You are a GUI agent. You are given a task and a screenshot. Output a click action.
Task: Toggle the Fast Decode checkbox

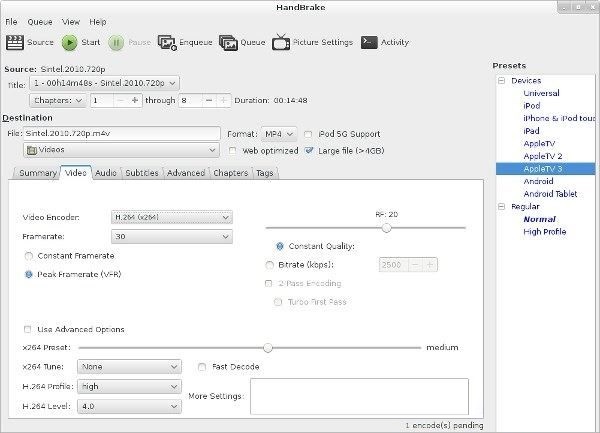tap(203, 367)
